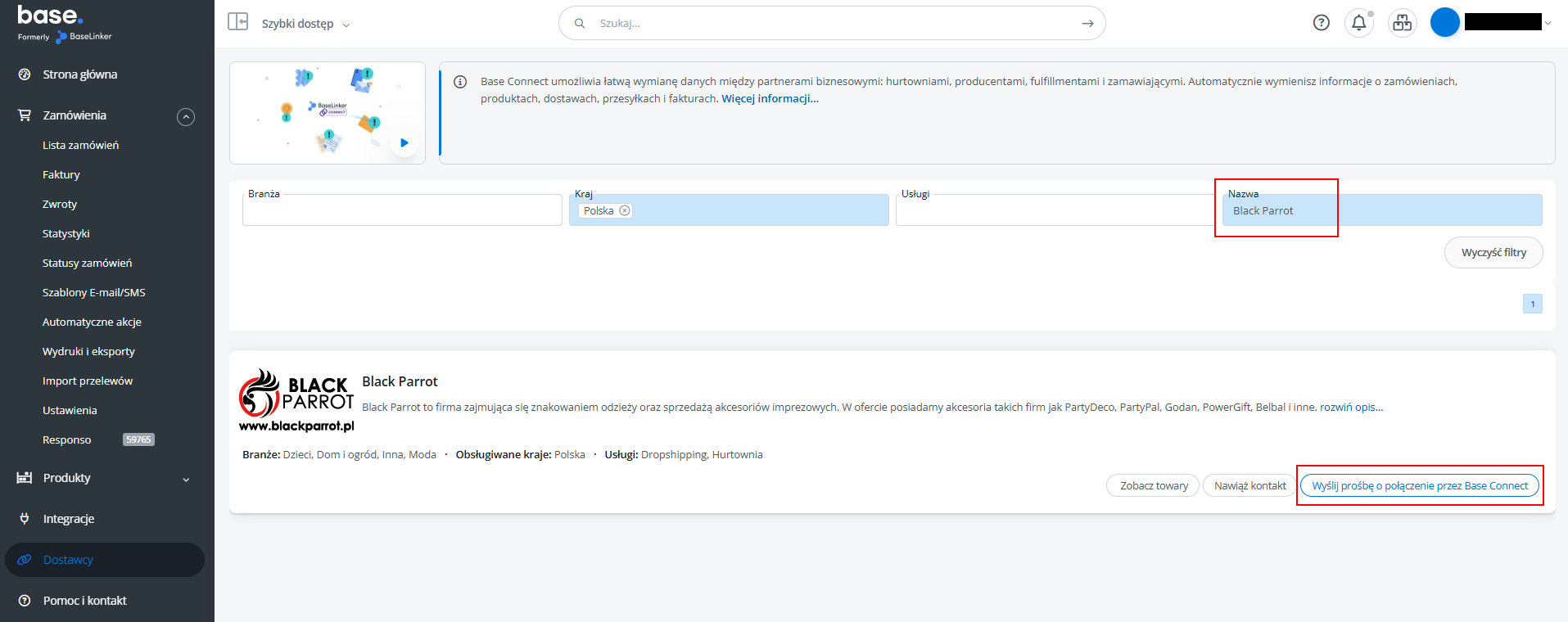Focus the Szukaj search field
Image resolution: width=1568 pixels, height=622 pixels.
(x=832, y=23)
